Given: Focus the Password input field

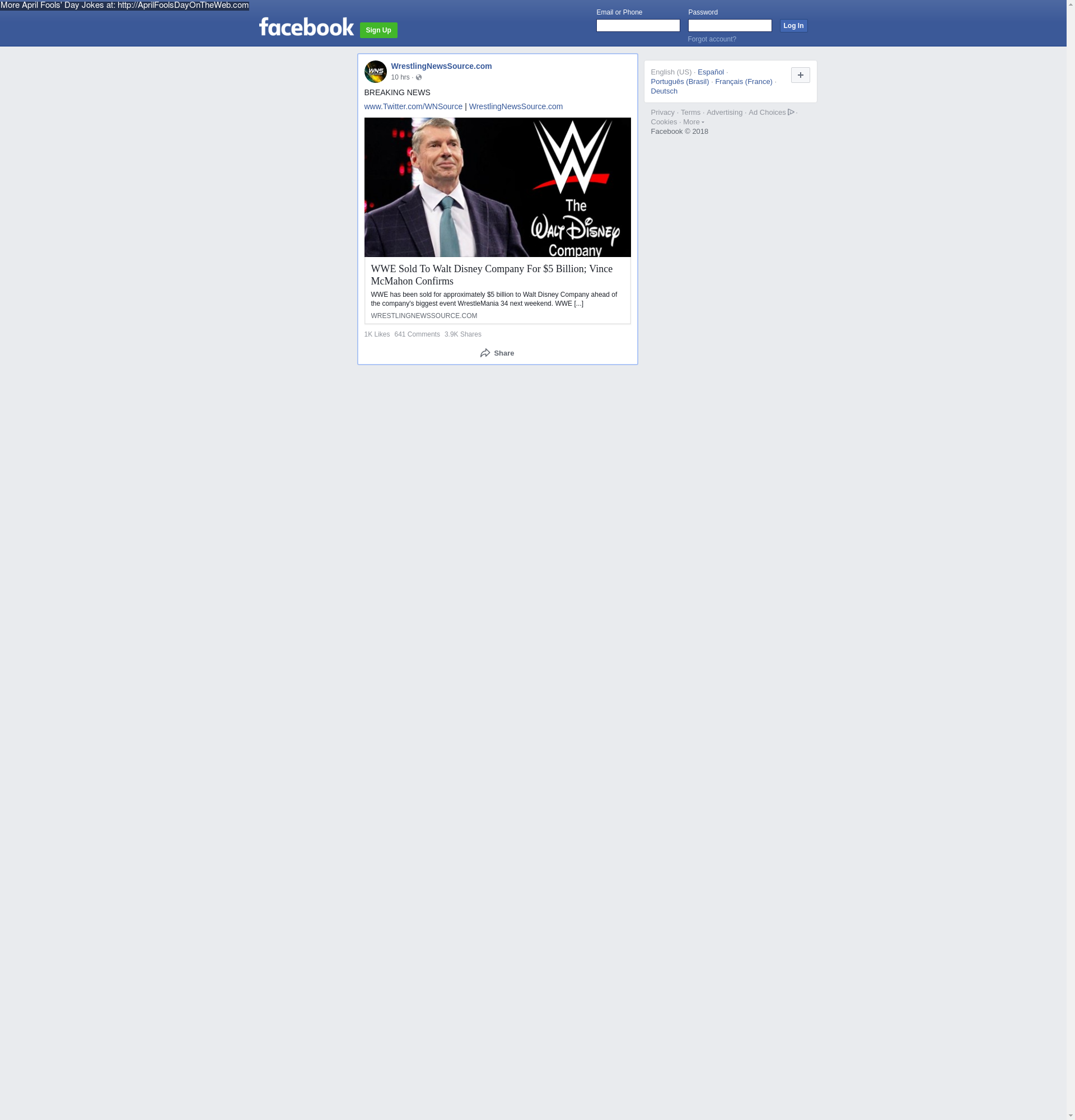Looking at the screenshot, I should 730,26.
